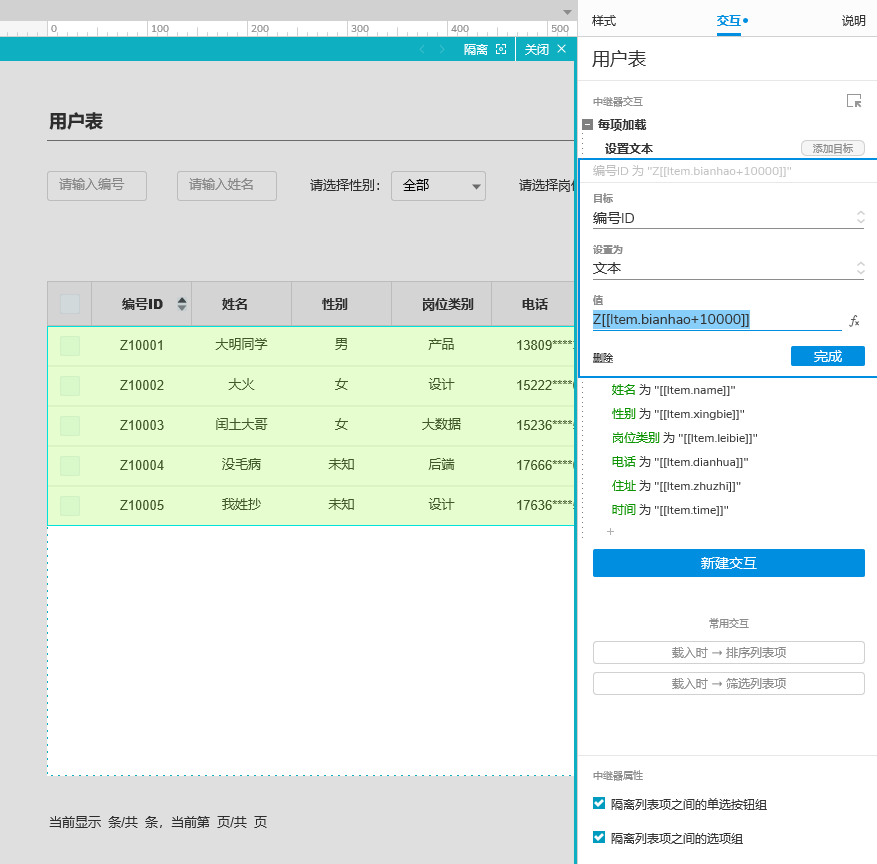877x864 pixels.
Task: Click the 新建交互 button
Action: [728, 563]
